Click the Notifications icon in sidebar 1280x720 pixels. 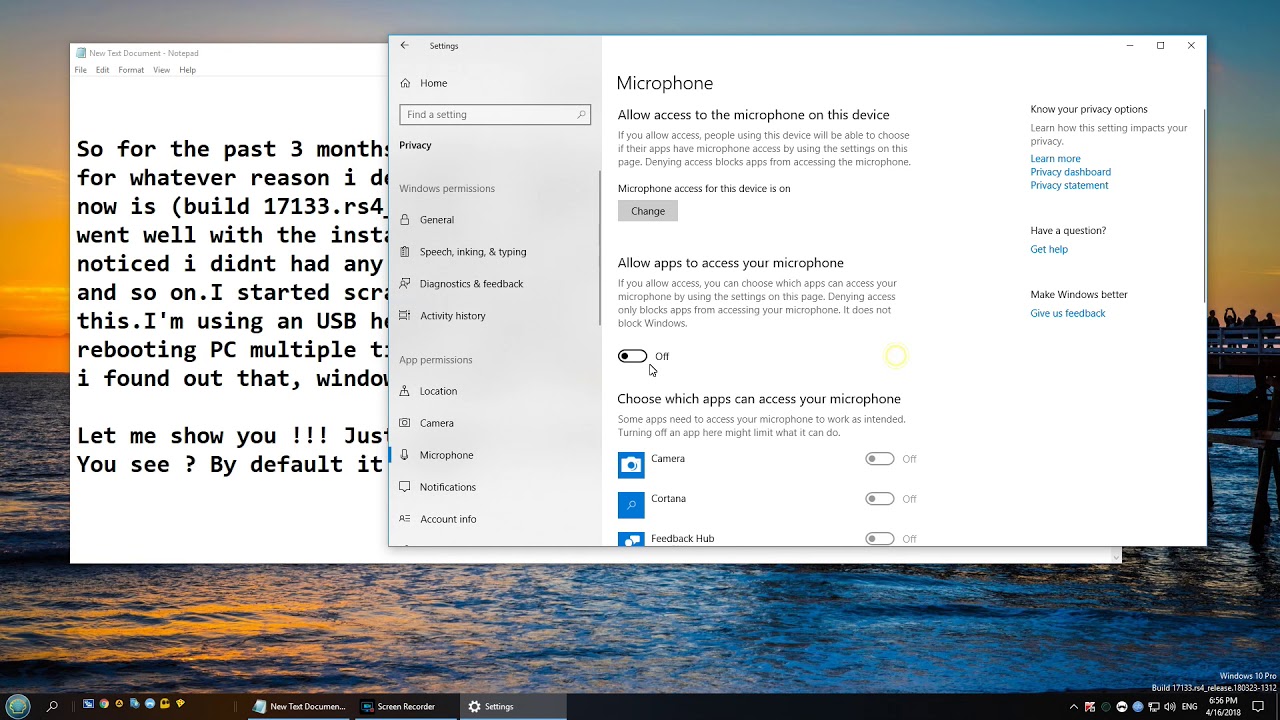(405, 487)
